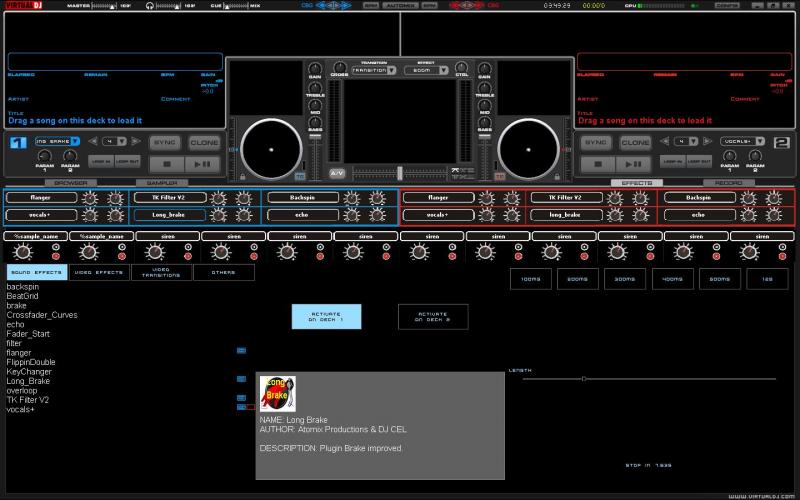Click deck 2 loop-length right arrow
Screen dimensions: 800x500
tap(707, 141)
